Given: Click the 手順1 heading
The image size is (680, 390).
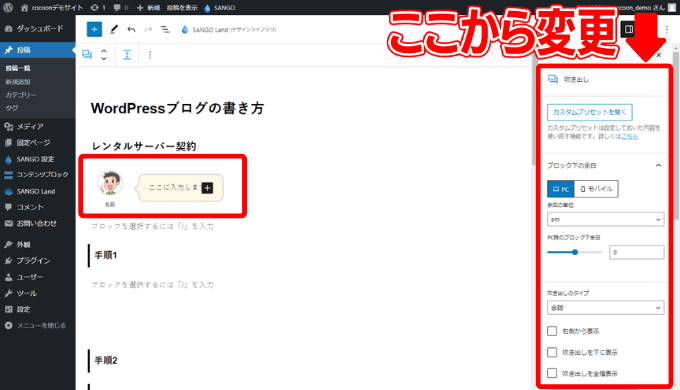Looking at the screenshot, I should click(x=106, y=255).
